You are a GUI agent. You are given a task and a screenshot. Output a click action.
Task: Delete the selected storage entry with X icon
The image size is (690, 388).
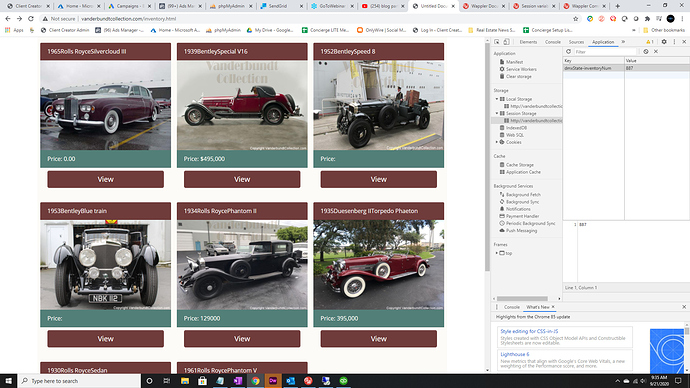pos(656,51)
